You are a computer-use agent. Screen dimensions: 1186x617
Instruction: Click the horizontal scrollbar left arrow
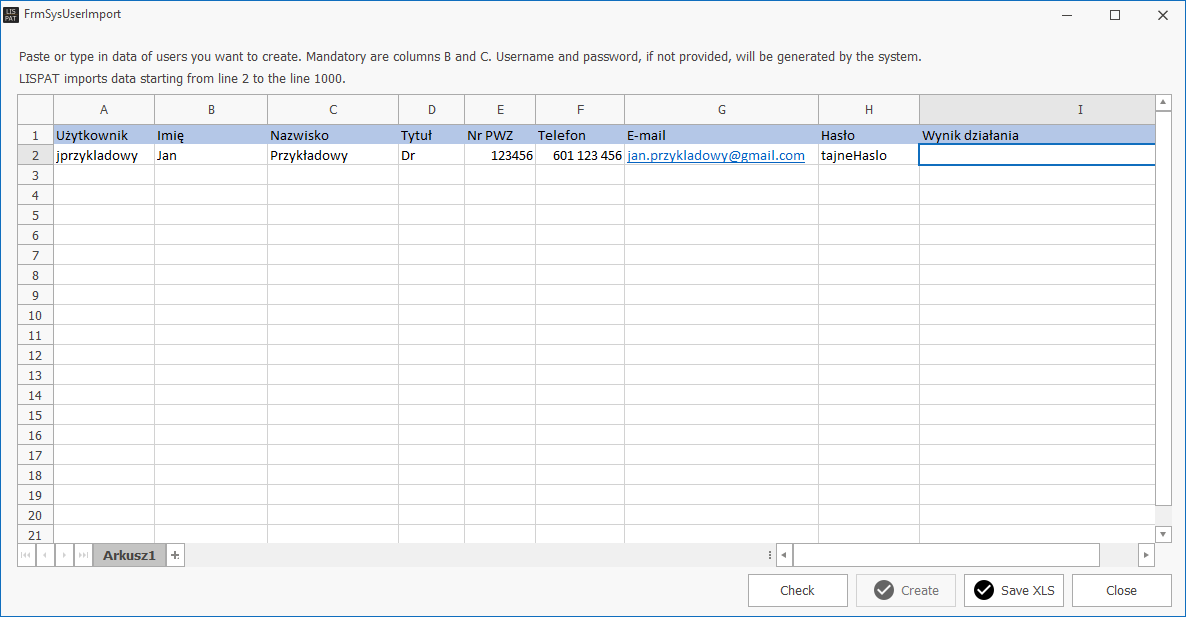pos(785,555)
